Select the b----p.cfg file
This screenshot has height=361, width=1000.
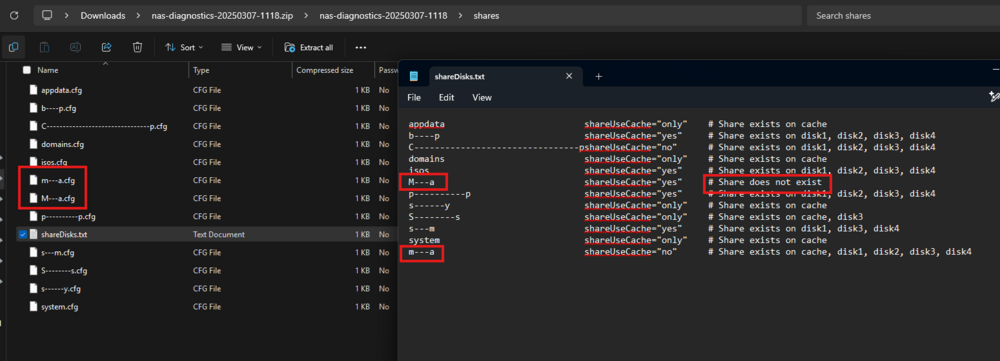(x=59, y=108)
